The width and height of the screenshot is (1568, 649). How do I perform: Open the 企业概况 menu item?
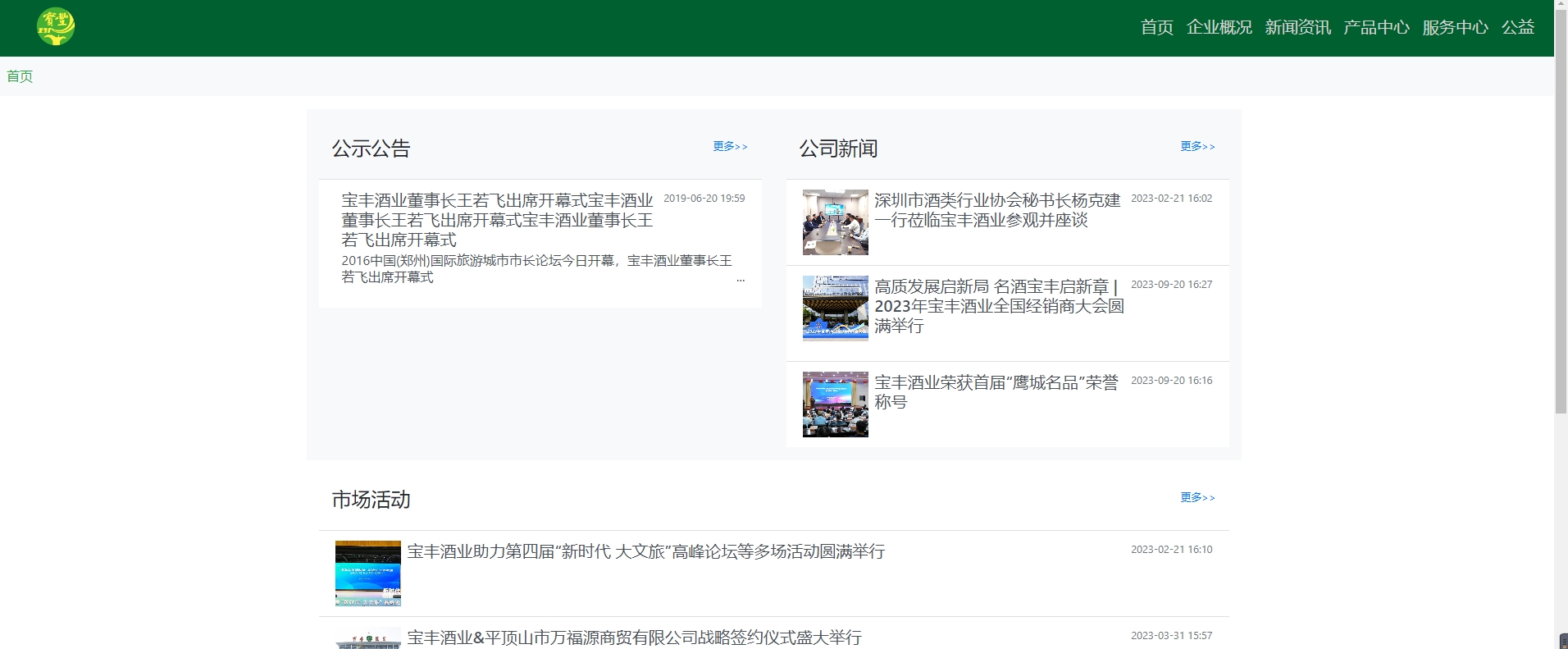[x=1219, y=27]
